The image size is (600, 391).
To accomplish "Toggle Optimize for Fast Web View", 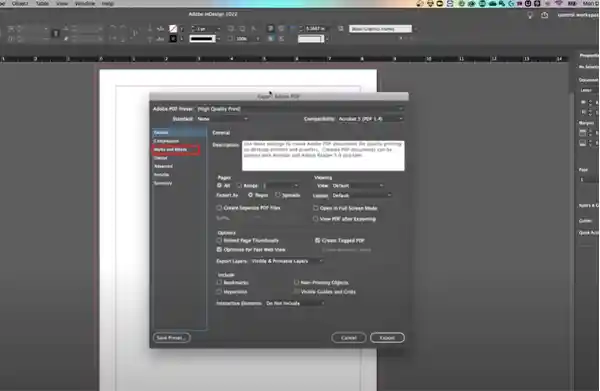I will click(x=219, y=249).
